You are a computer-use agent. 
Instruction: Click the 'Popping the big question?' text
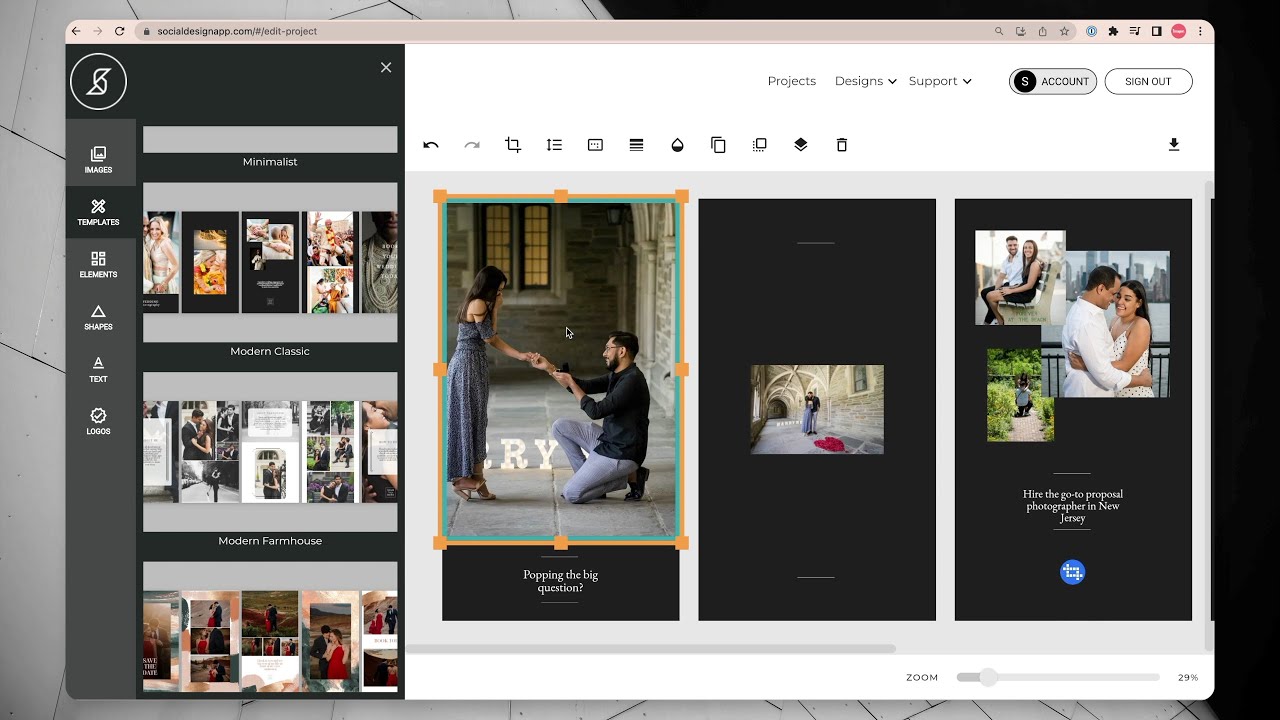click(560, 581)
